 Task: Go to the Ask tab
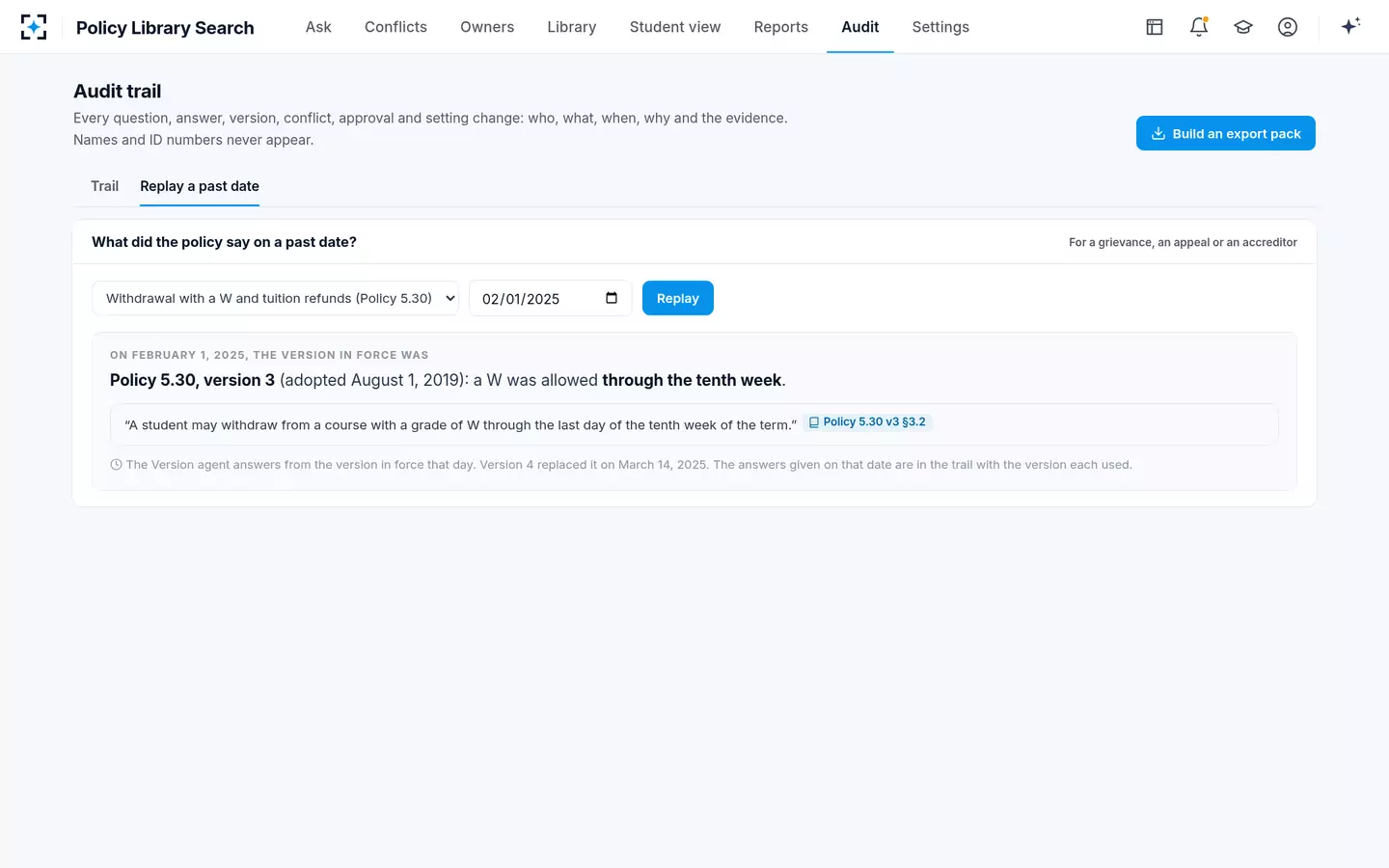click(318, 27)
